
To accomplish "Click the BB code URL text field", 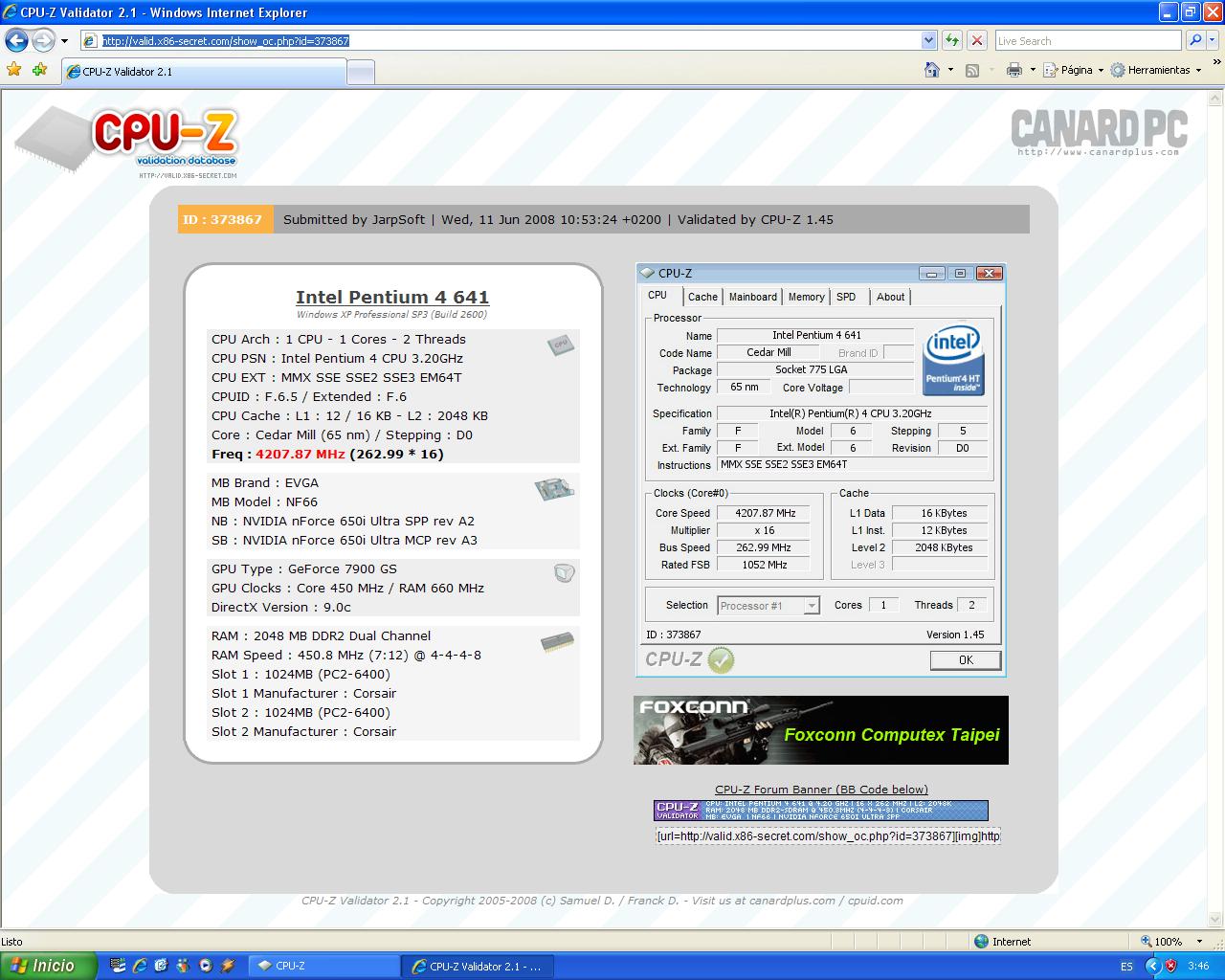I will 828,835.
